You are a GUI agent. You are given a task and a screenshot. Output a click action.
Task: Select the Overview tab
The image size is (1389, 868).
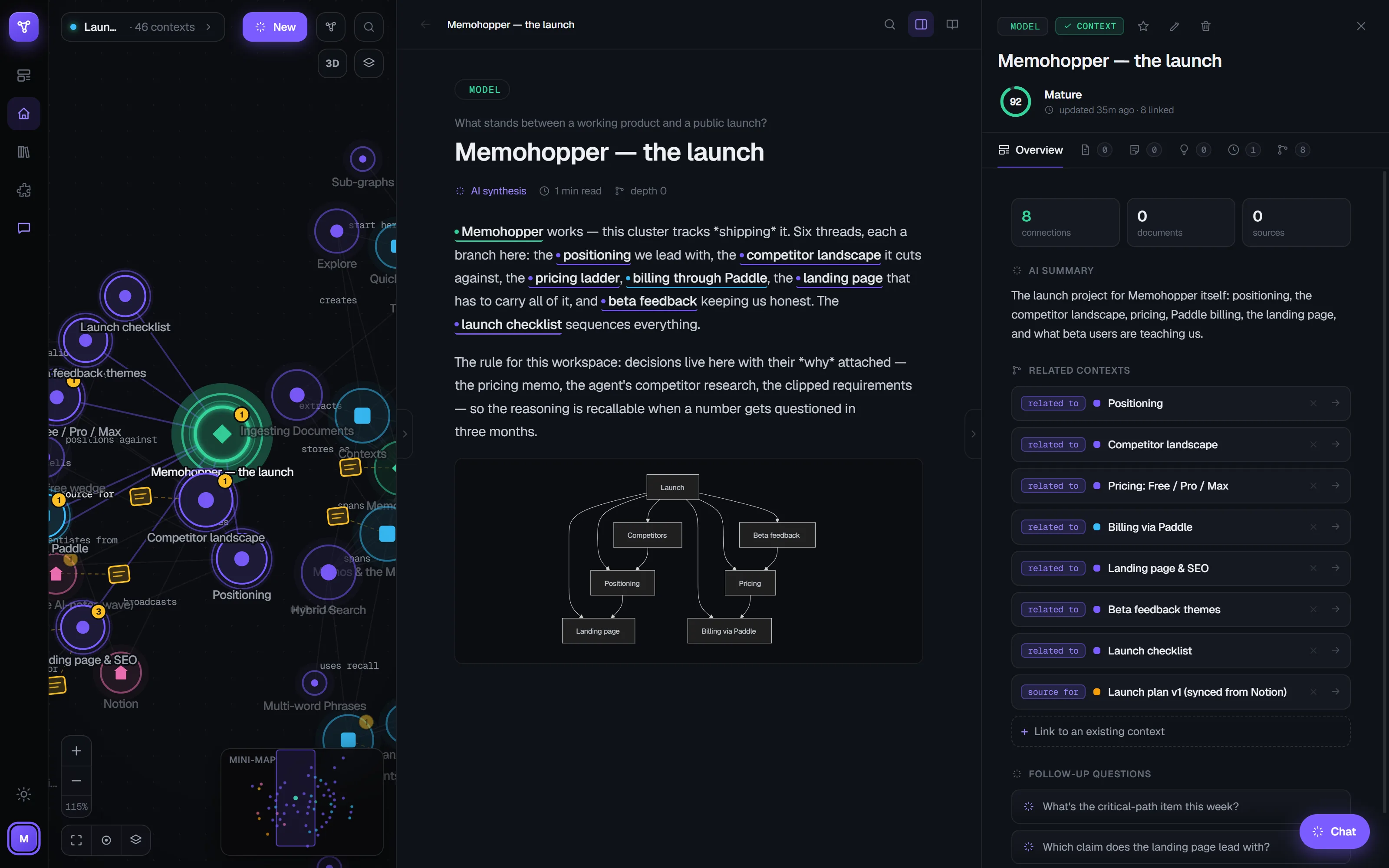(1030, 150)
